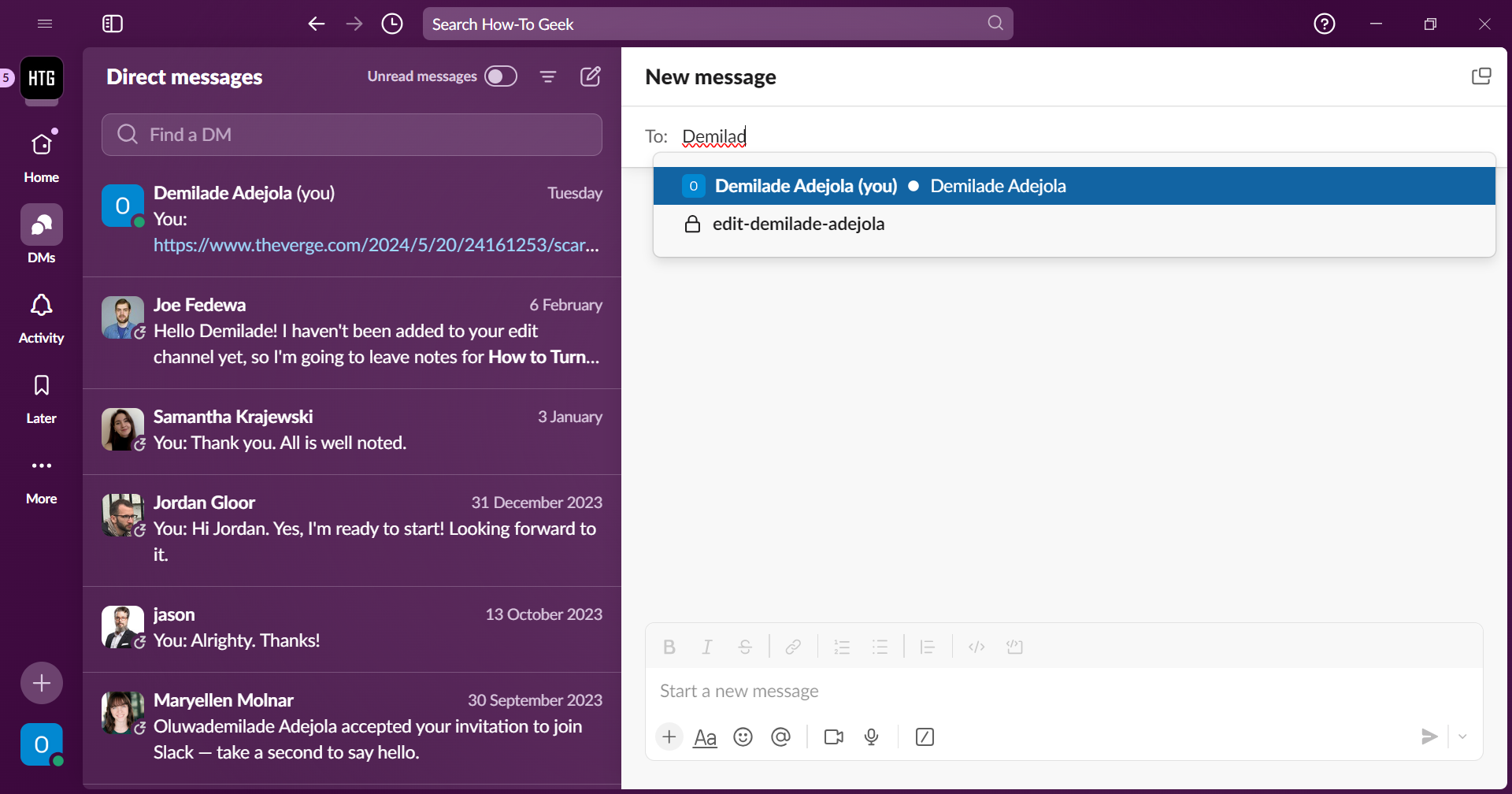Click the mention someone @ icon
Viewport: 1512px width, 794px height.
[x=780, y=736]
